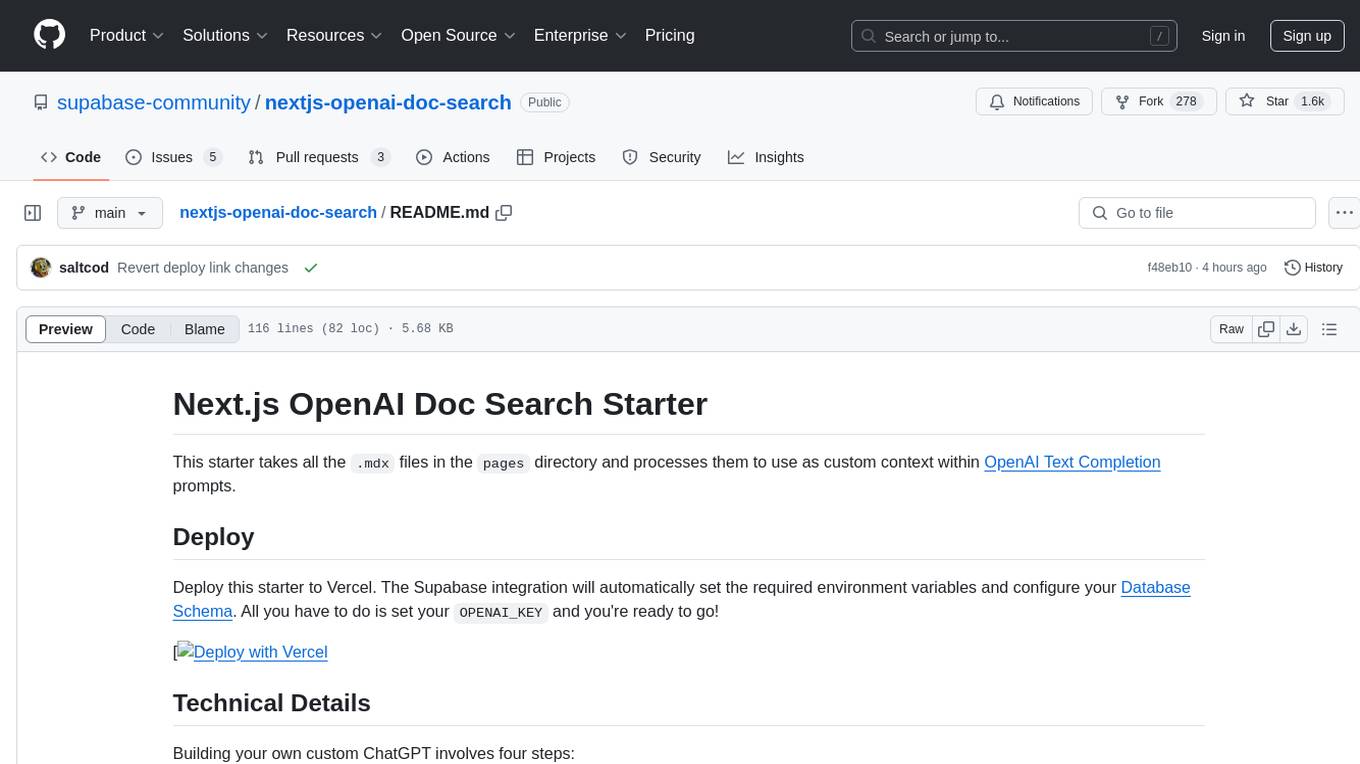Switch to the Code tab
1360x764 pixels.
coord(71,157)
